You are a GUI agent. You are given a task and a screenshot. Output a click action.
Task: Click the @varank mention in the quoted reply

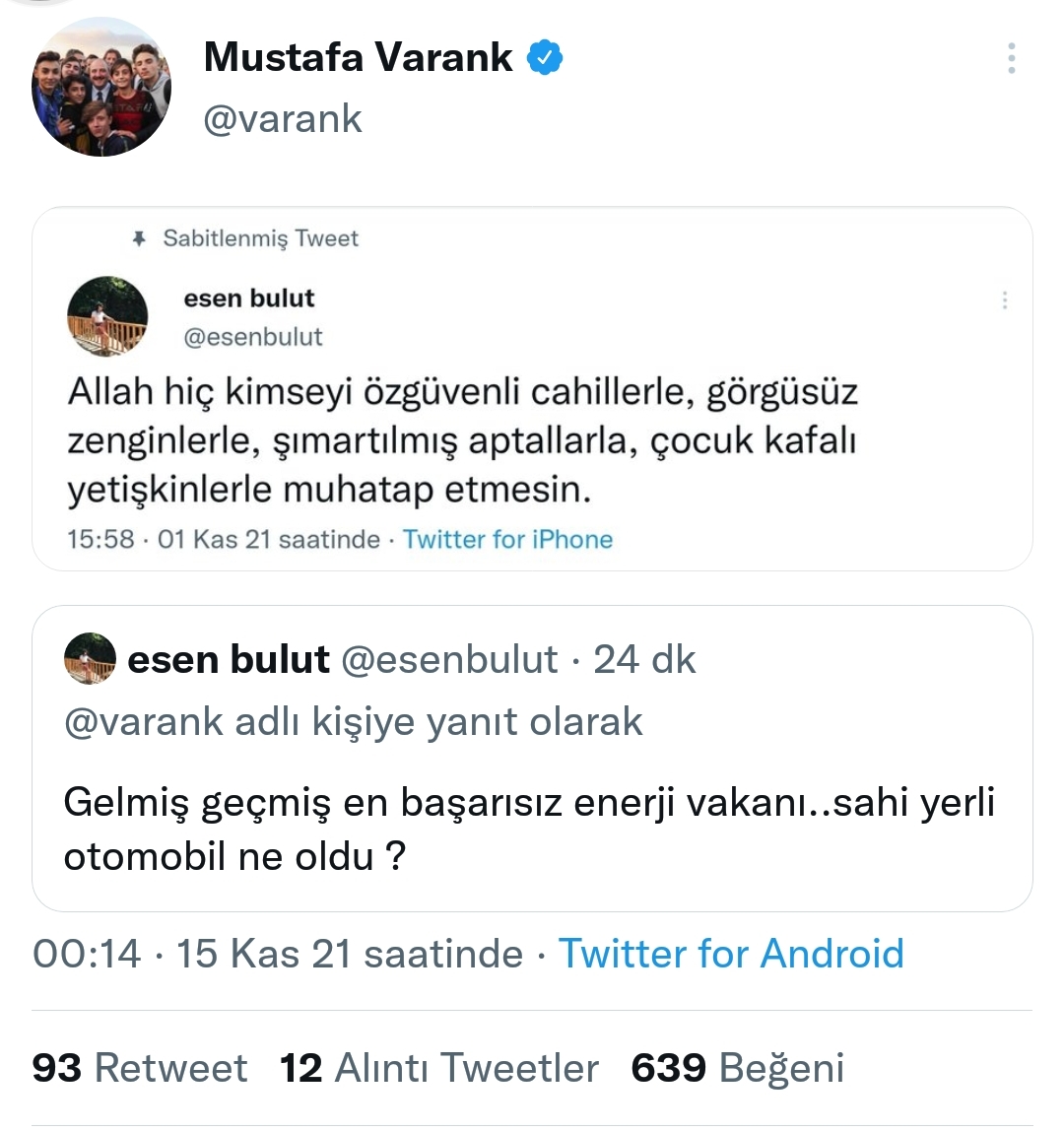pos(144,722)
